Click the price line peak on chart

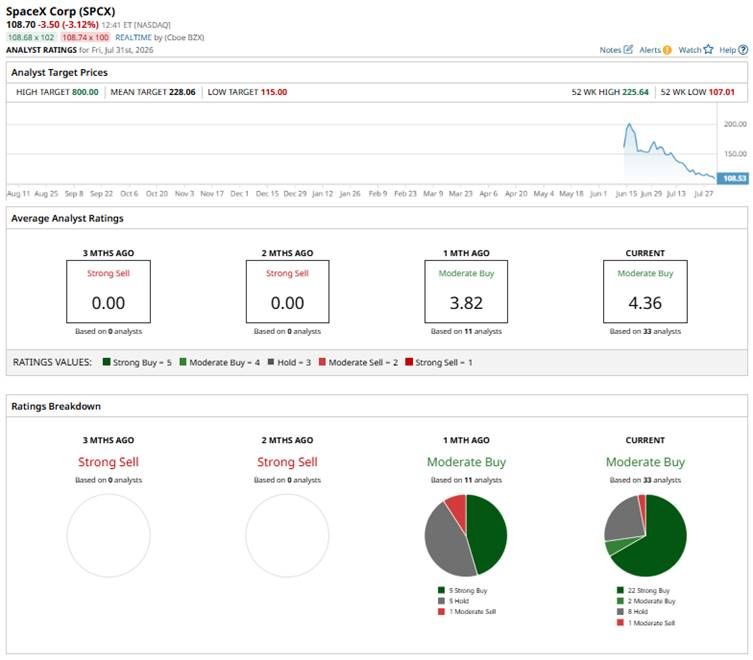[629, 125]
